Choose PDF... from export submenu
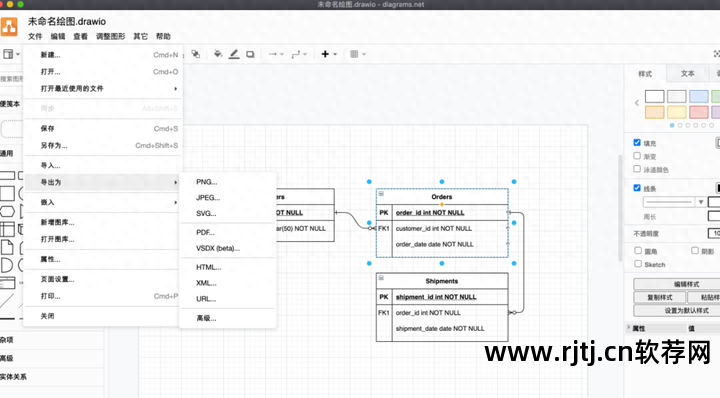 228,232
